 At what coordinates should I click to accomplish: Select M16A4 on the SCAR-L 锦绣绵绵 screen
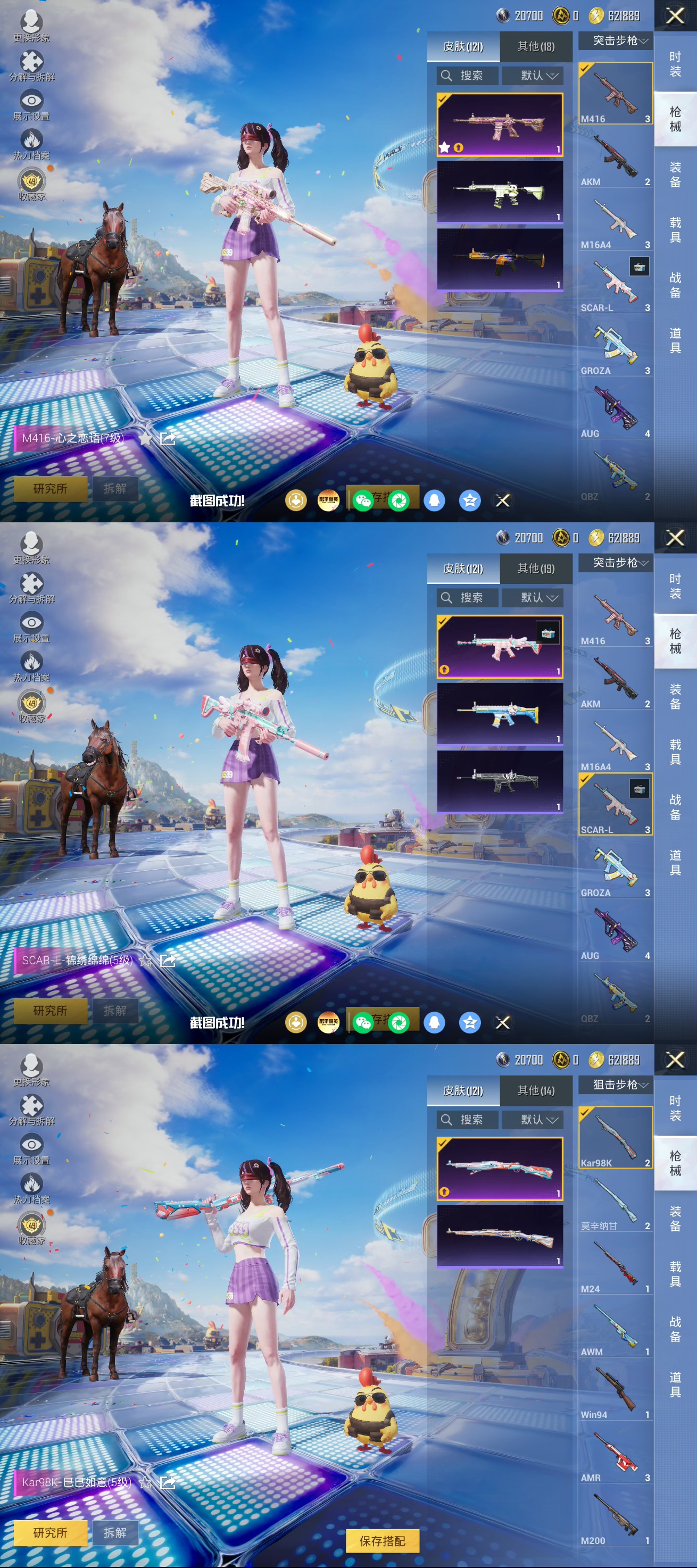[616, 742]
